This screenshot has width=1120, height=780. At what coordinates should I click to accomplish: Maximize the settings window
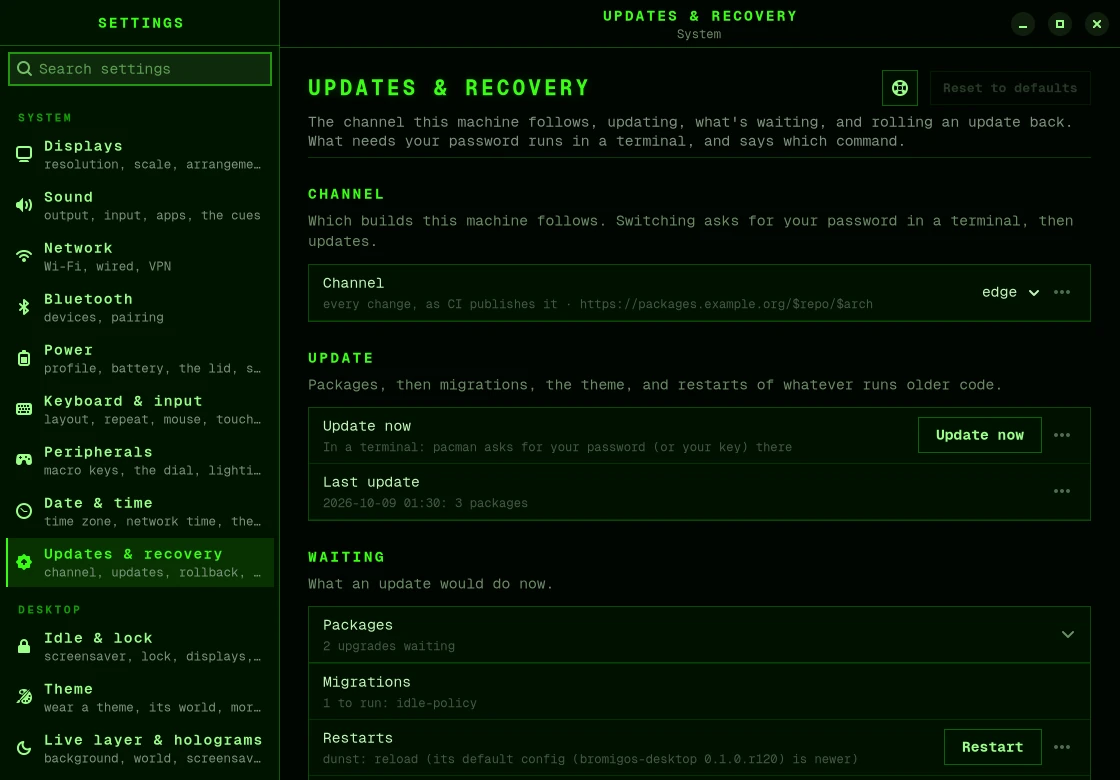coord(1060,24)
